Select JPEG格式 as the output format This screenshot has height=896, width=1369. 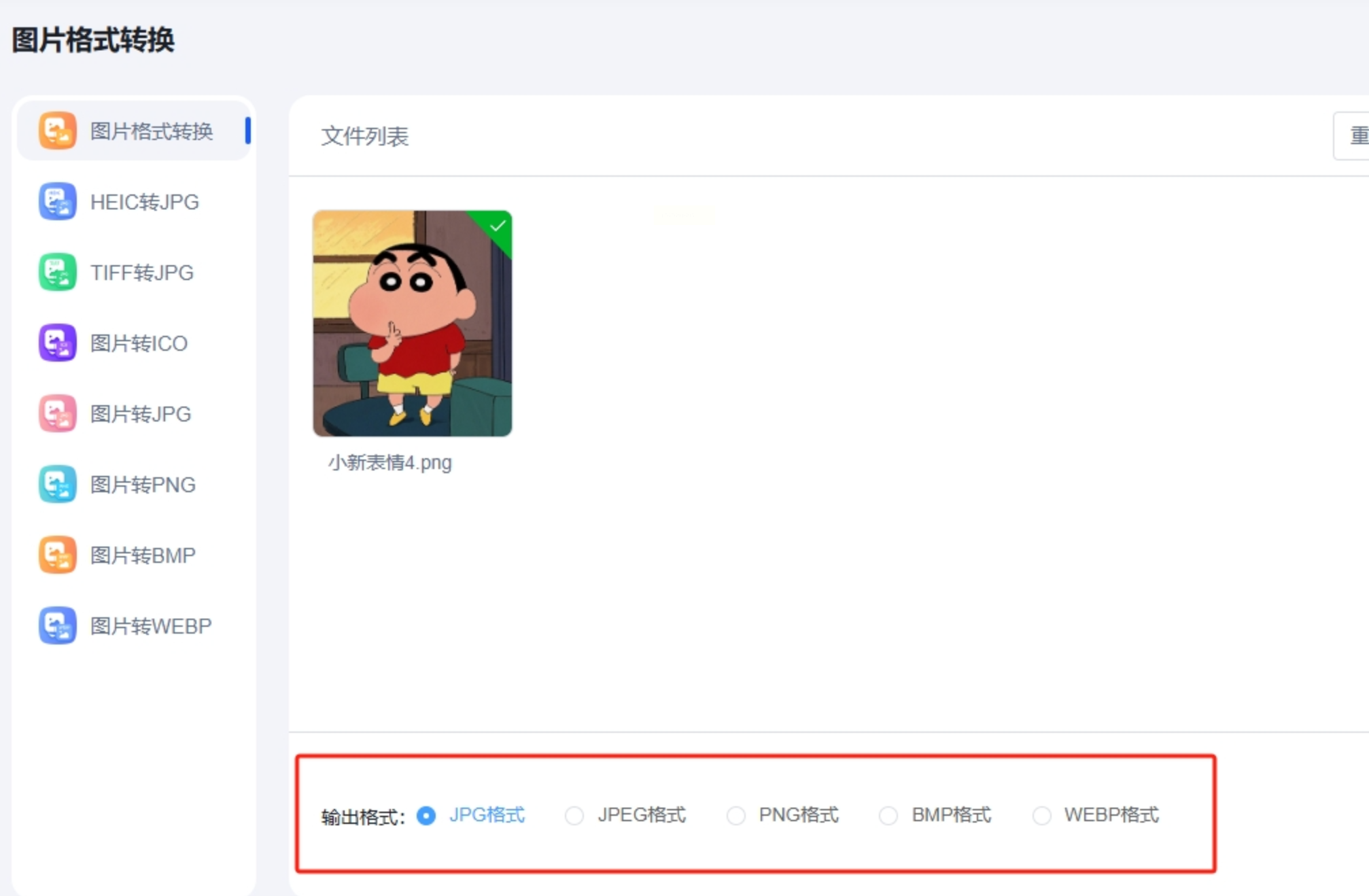(574, 815)
